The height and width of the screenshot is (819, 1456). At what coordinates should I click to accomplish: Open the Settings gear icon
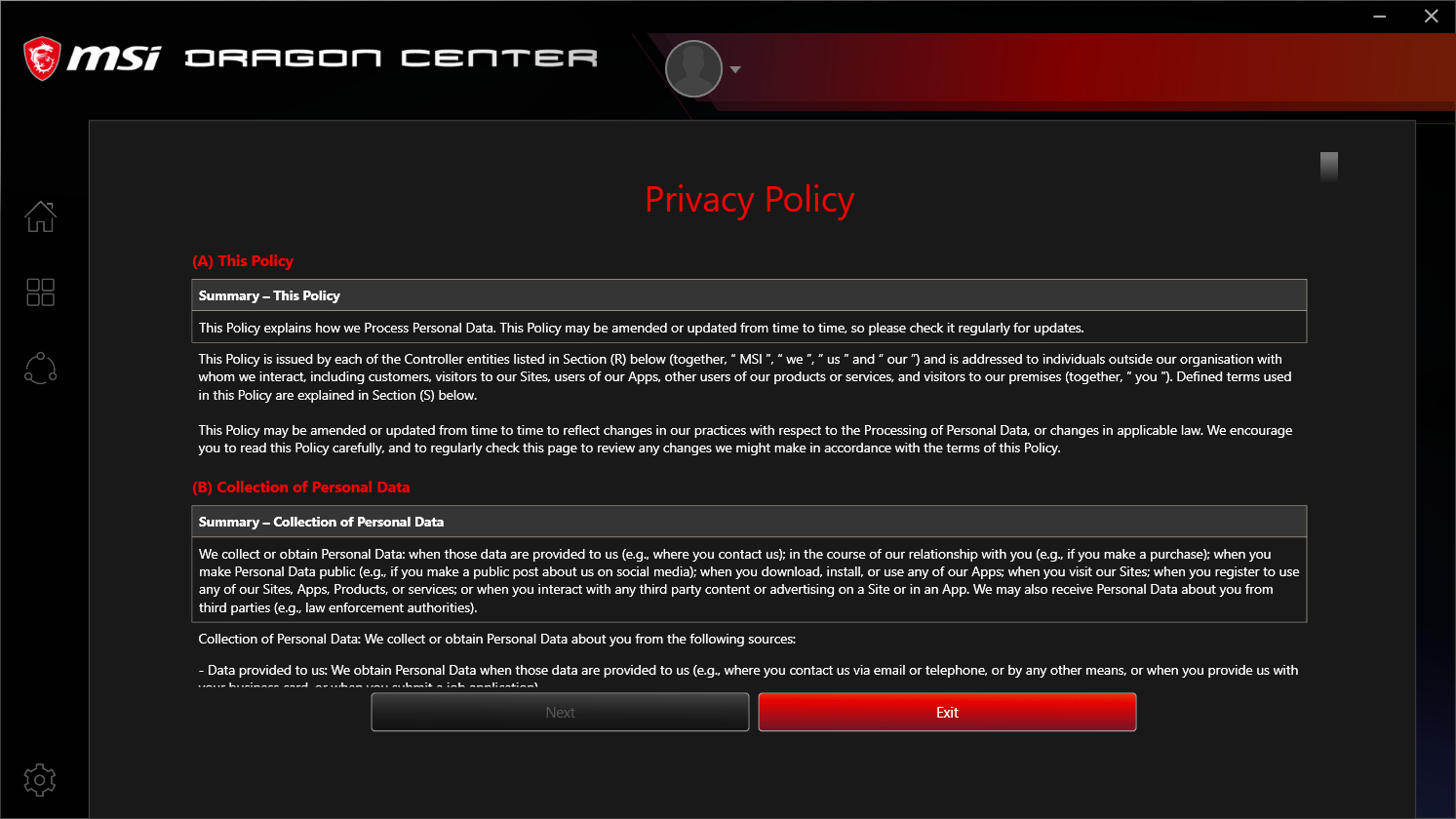[40, 780]
